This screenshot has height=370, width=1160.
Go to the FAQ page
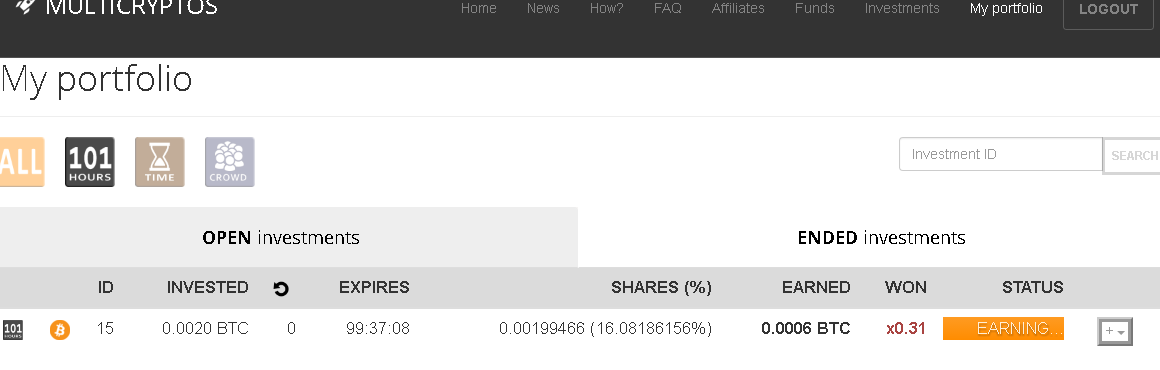[x=667, y=8]
